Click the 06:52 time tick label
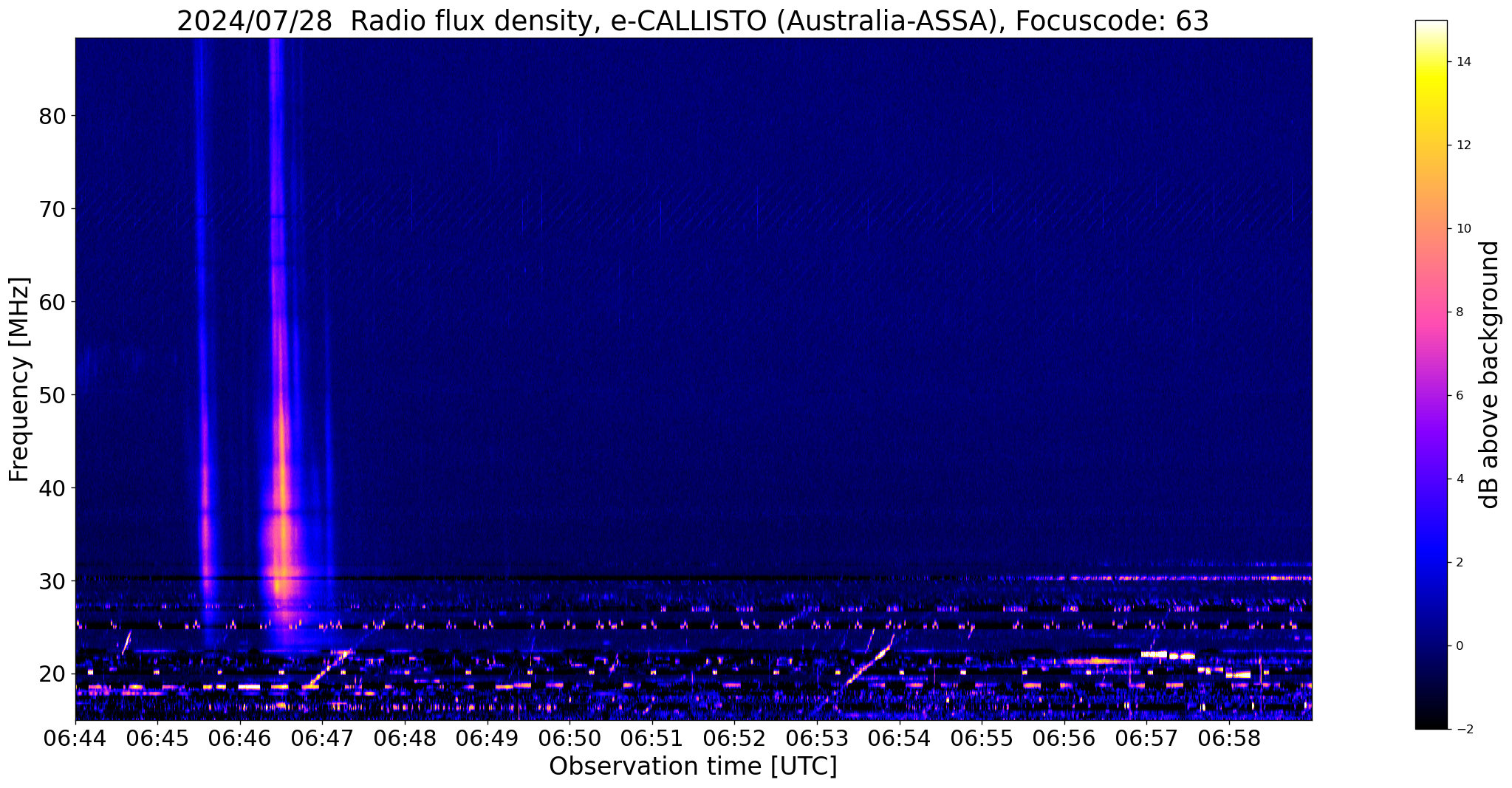 coord(734,738)
